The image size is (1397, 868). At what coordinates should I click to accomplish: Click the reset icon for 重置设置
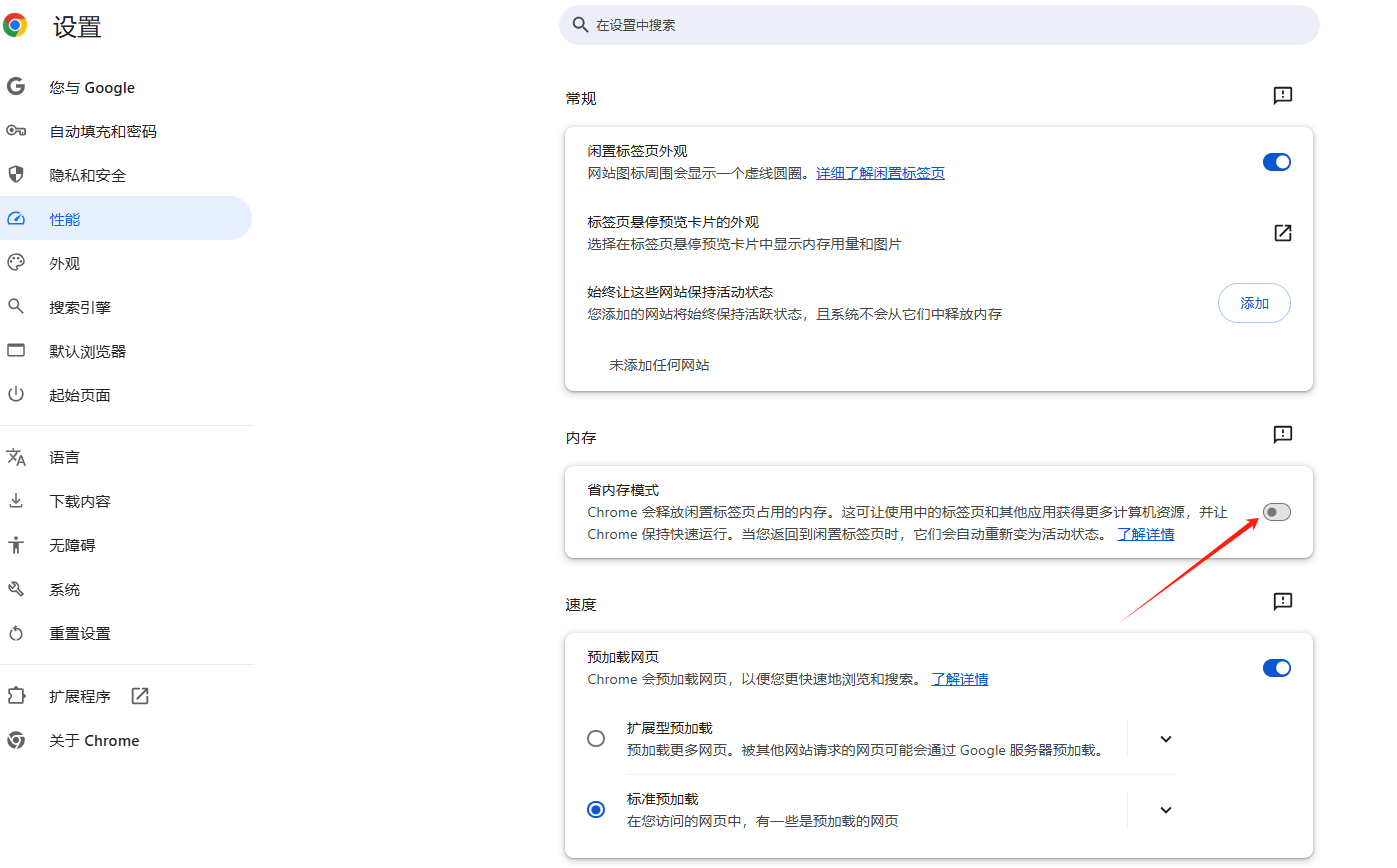(x=15, y=633)
